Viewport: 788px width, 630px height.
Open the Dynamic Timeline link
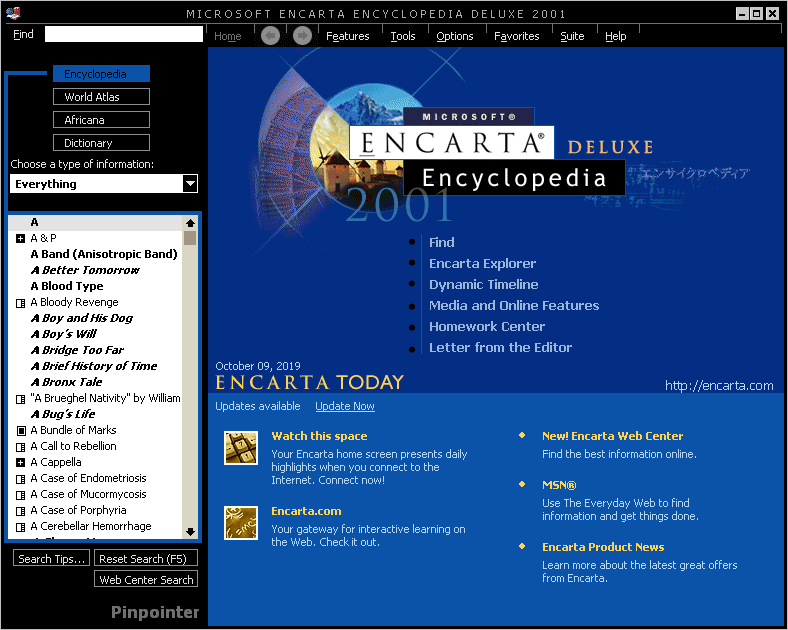483,284
